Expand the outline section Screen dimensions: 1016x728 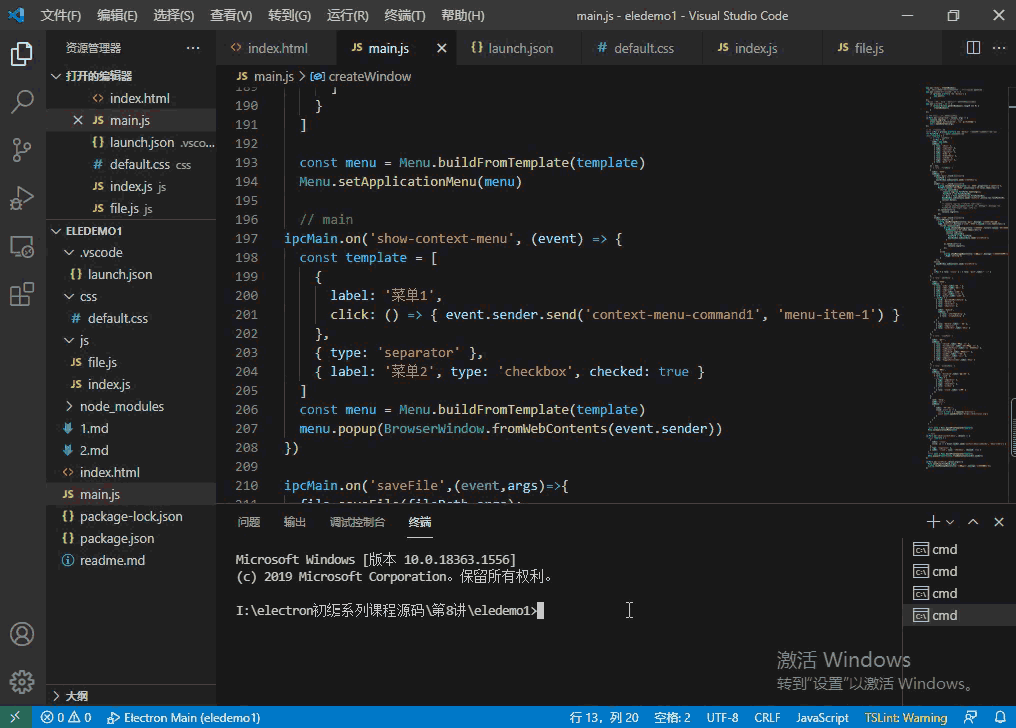(56, 696)
